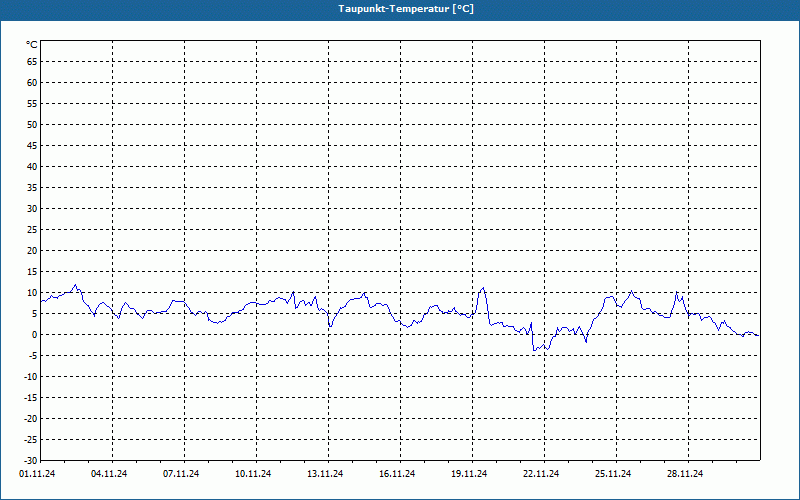The image size is (800, 500).
Task: Click the date label '28.11.24'
Action: tap(685, 474)
